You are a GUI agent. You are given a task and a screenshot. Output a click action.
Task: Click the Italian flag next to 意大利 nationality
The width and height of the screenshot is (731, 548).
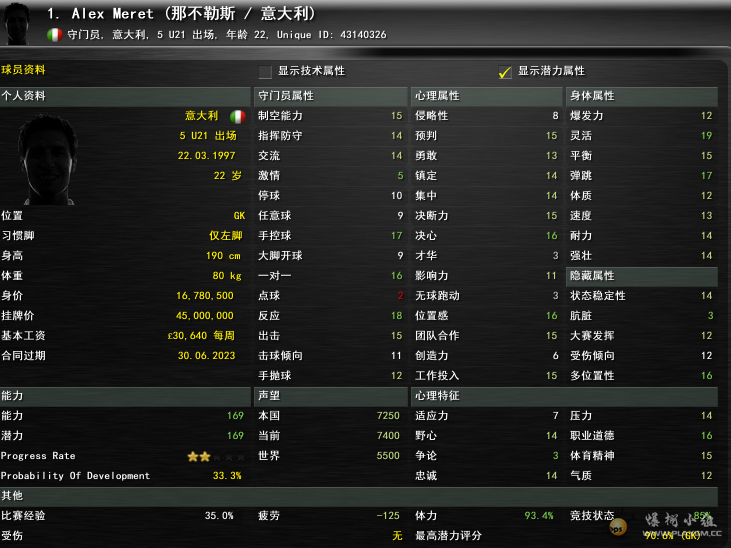click(238, 116)
